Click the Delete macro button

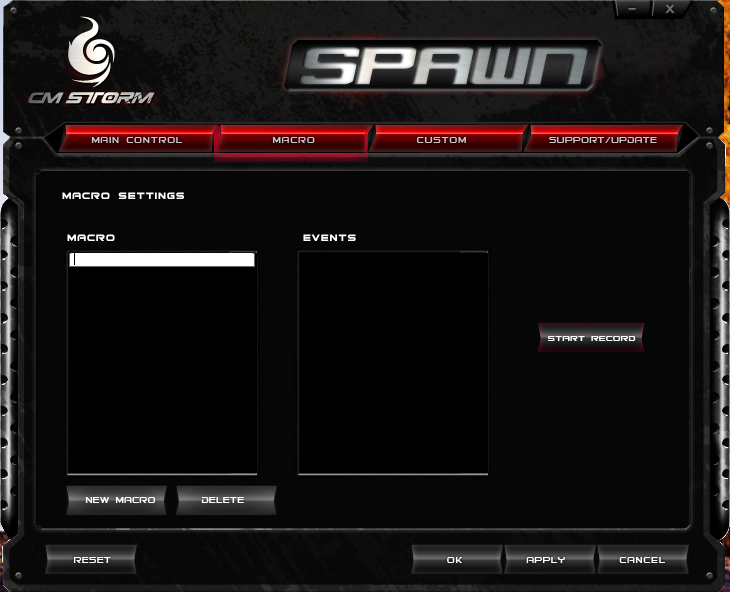[226, 500]
